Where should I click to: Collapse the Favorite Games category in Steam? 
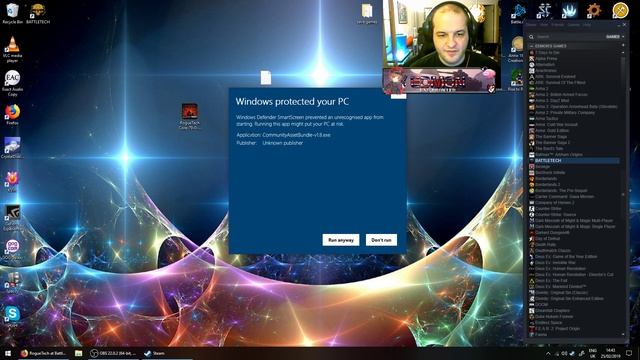(x=531, y=46)
